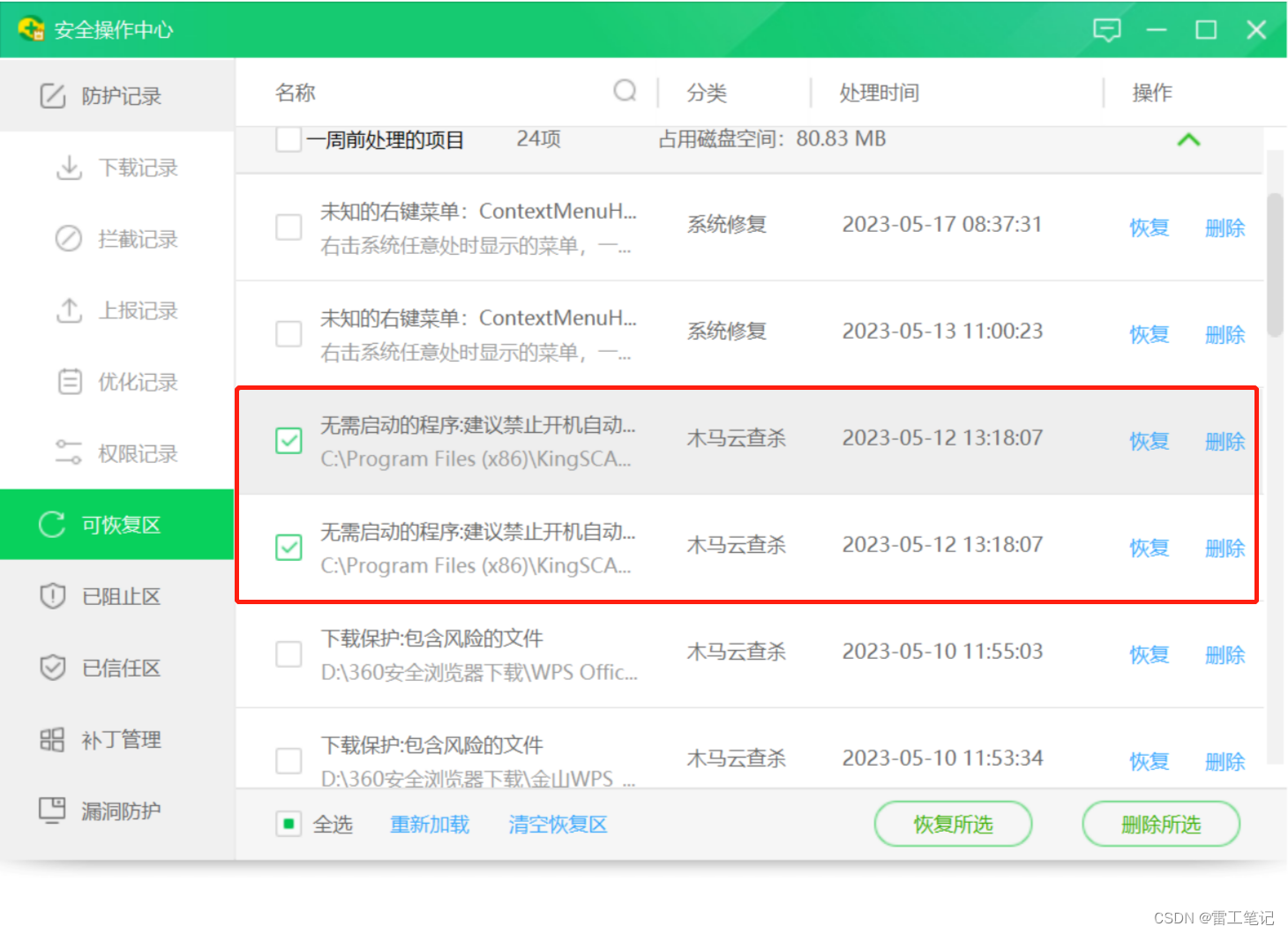Click 木马云查杀 category in 11:55:03 row
The width and height of the screenshot is (1288, 934).
point(737,651)
